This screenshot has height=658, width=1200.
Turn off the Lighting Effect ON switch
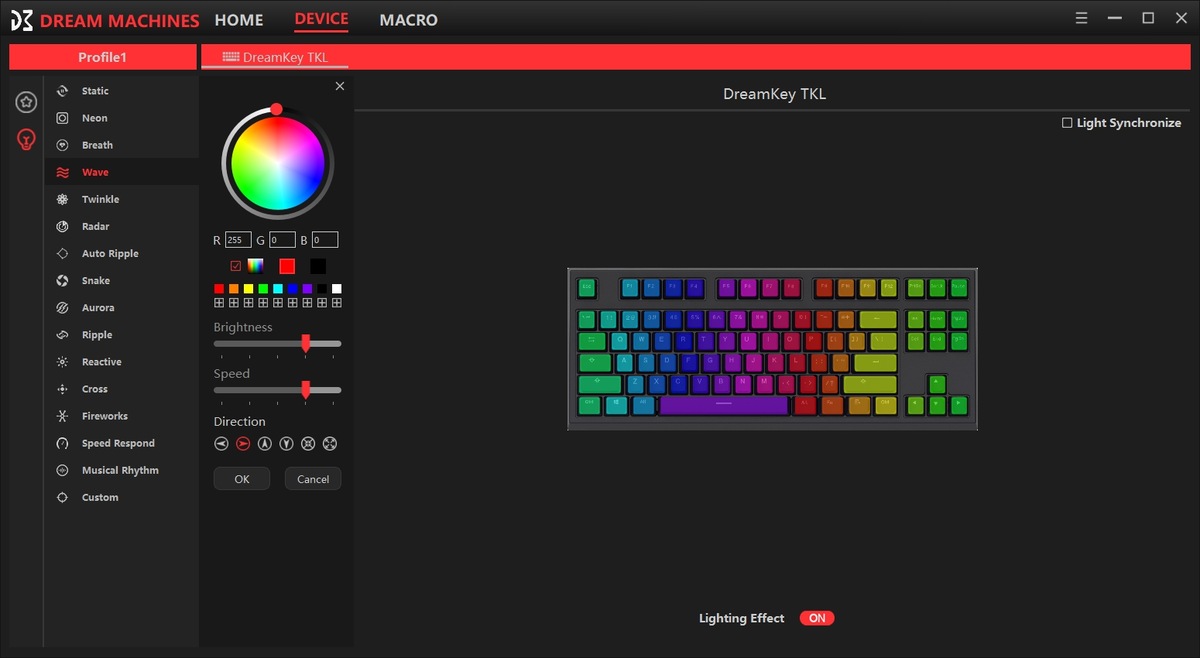[x=817, y=618]
